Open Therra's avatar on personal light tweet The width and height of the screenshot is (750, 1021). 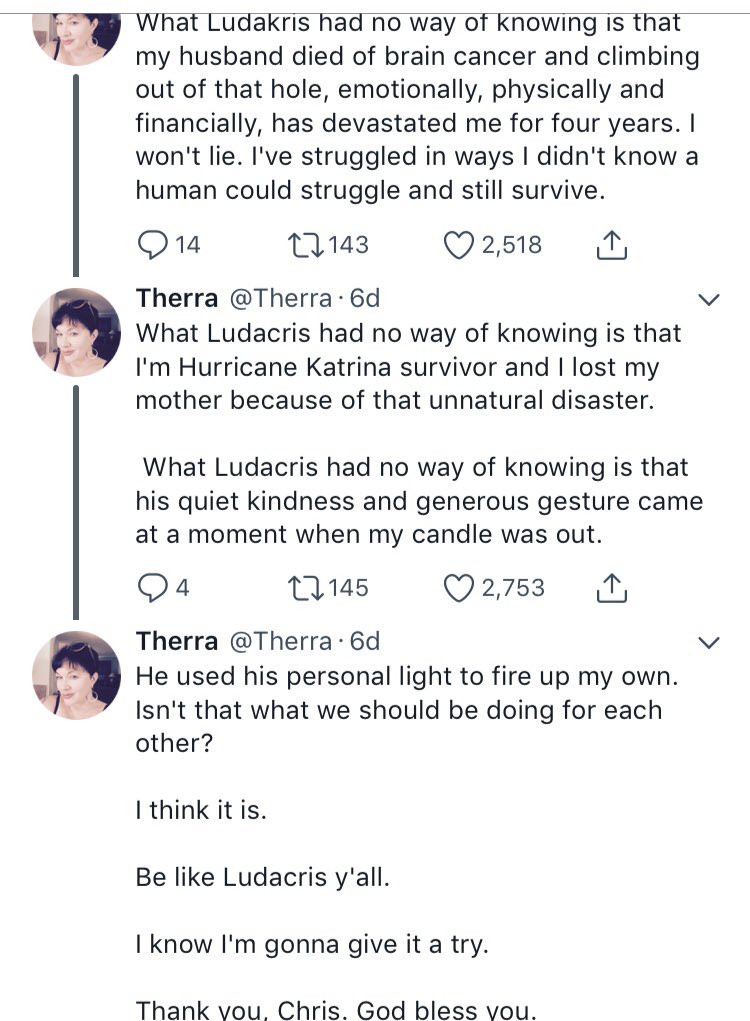pos(77,675)
